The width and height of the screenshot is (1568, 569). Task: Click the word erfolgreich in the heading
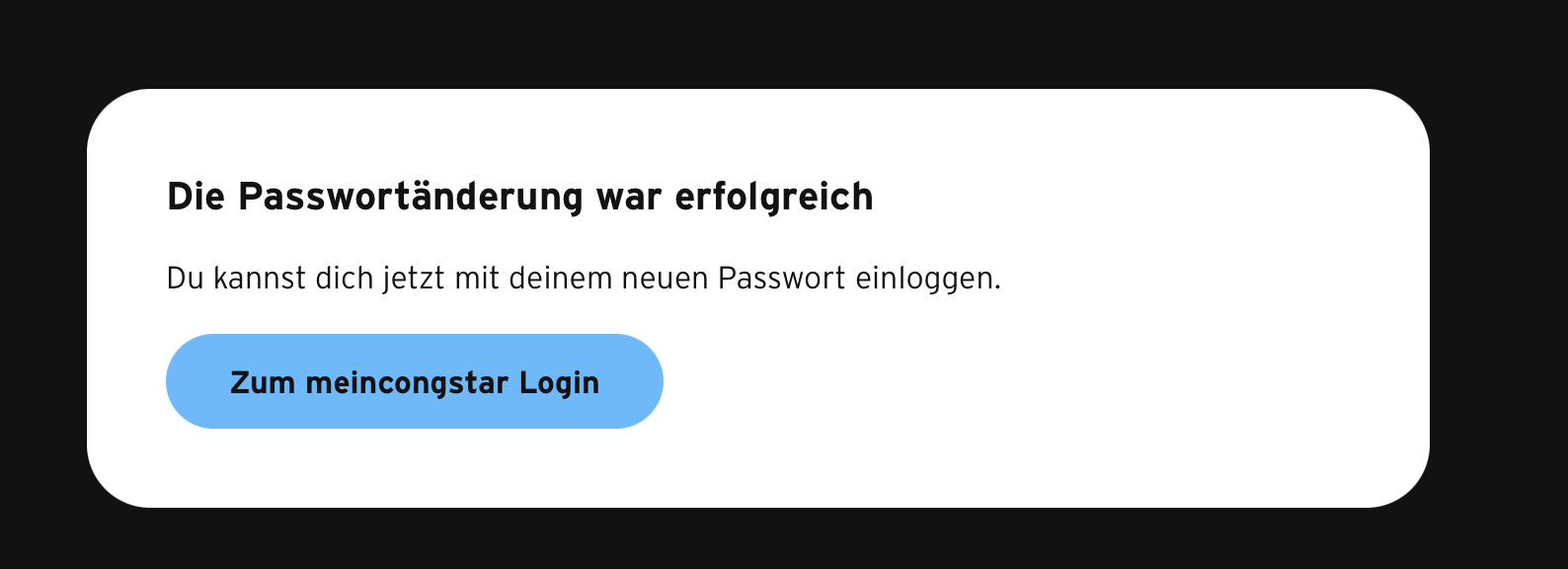tap(774, 197)
